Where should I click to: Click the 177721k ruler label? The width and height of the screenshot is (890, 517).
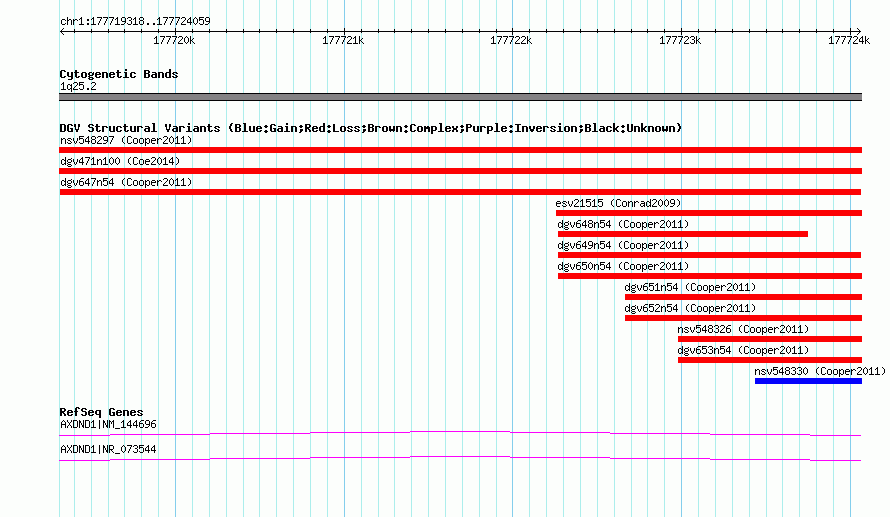(x=343, y=40)
